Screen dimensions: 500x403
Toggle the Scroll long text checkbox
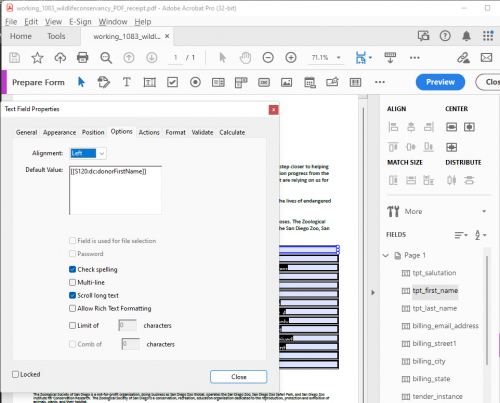coord(72,295)
